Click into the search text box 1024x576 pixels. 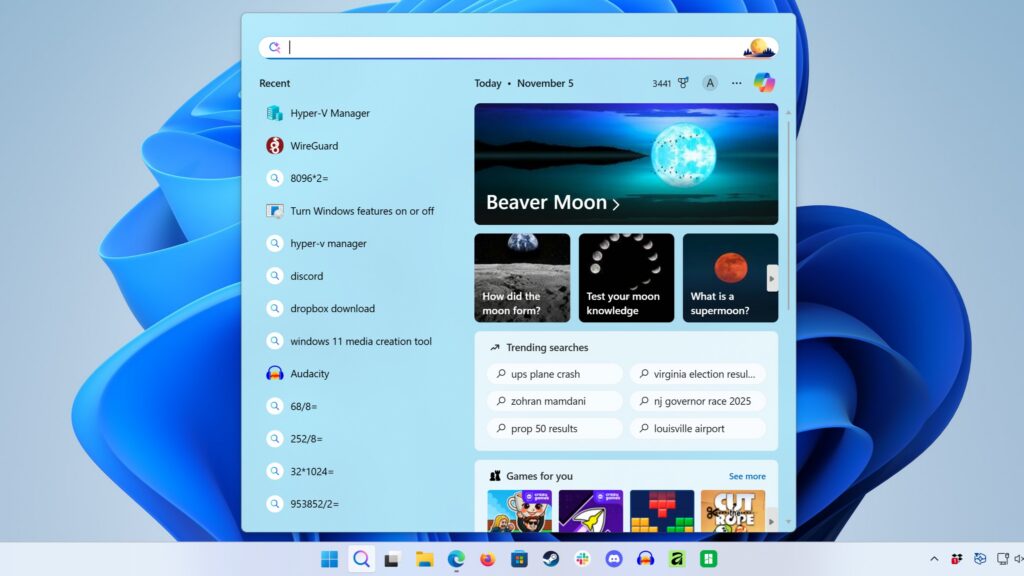510,47
